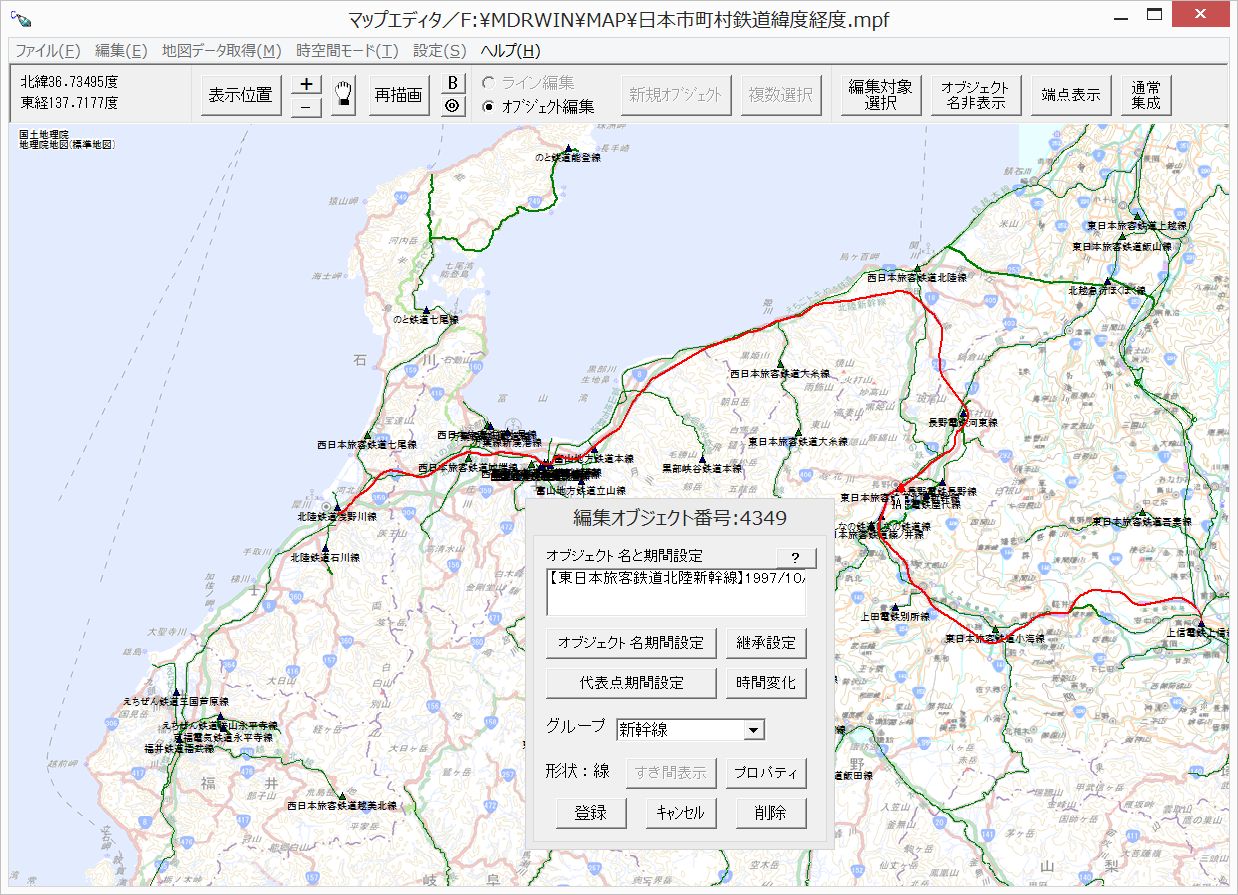Select the hand pan tool

(x=344, y=95)
